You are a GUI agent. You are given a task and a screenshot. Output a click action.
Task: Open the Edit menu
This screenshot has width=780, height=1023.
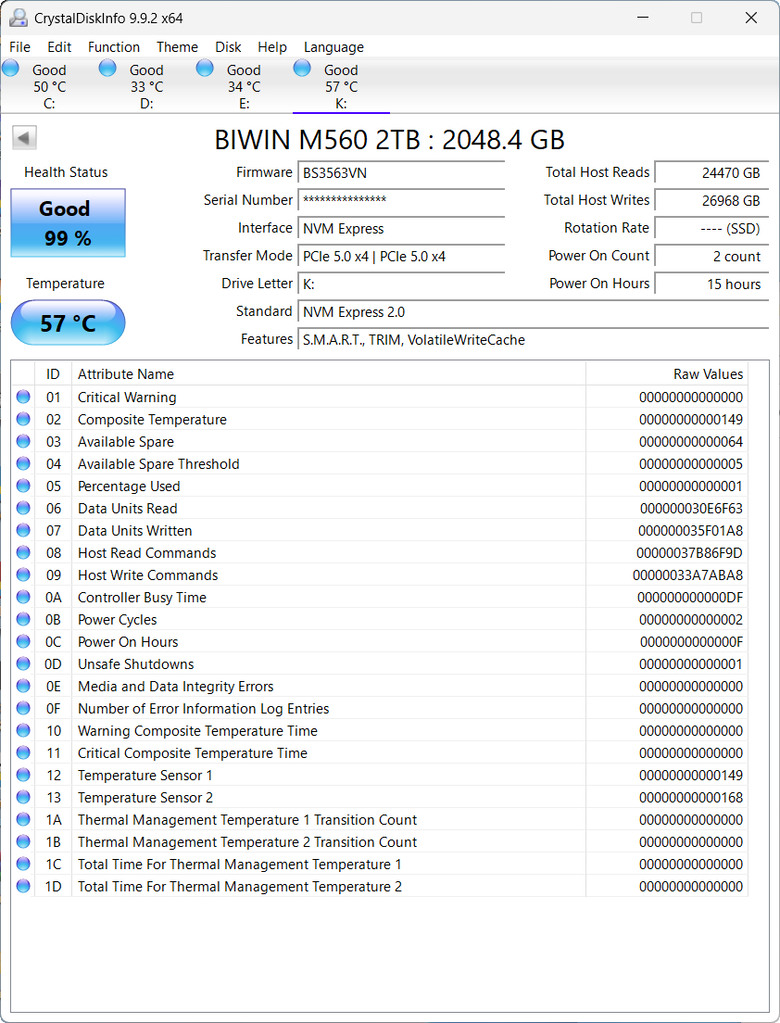pyautogui.click(x=59, y=47)
